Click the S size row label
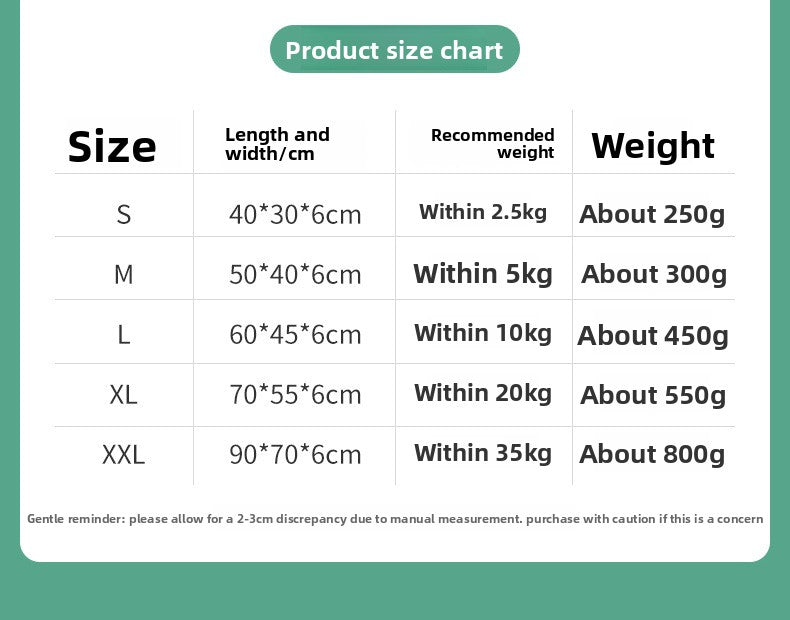The height and width of the screenshot is (620, 790). 124,214
